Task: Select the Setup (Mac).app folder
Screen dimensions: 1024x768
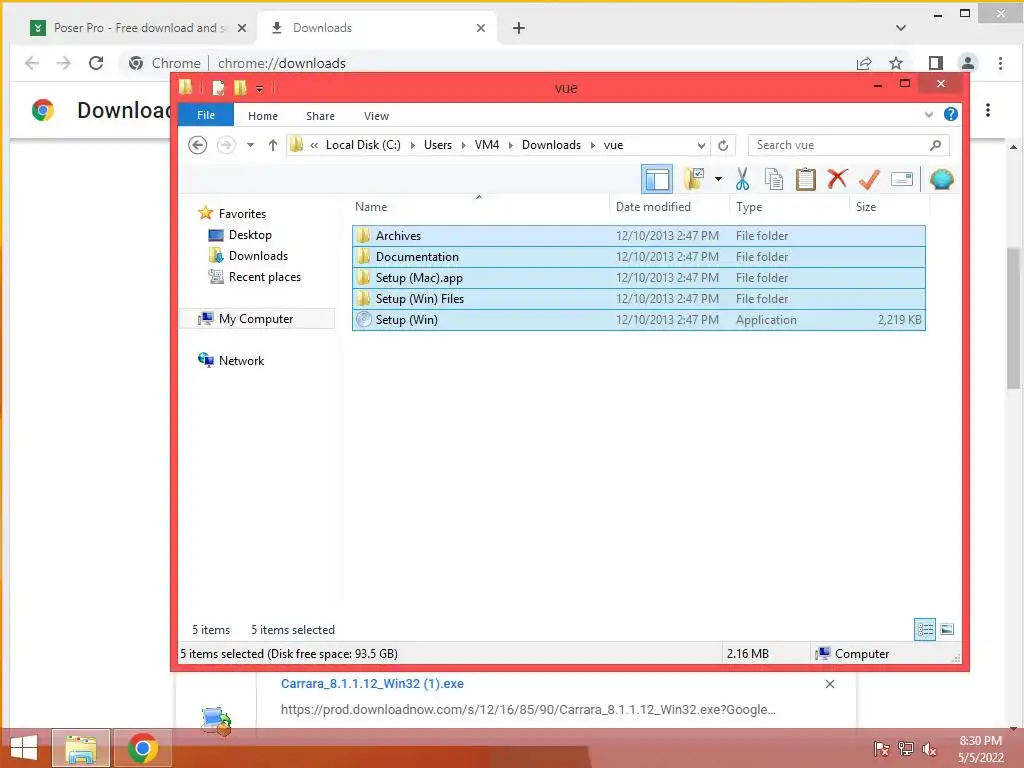Action: click(x=639, y=278)
